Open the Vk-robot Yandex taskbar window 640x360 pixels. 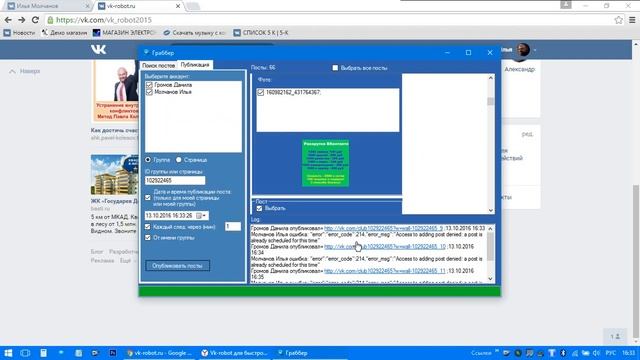(234, 353)
